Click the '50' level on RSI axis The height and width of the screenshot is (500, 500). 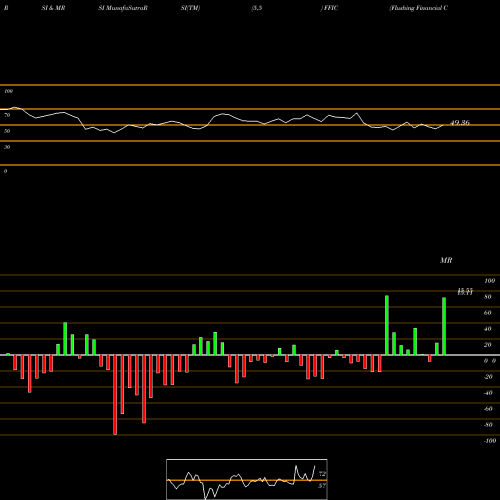7,131
